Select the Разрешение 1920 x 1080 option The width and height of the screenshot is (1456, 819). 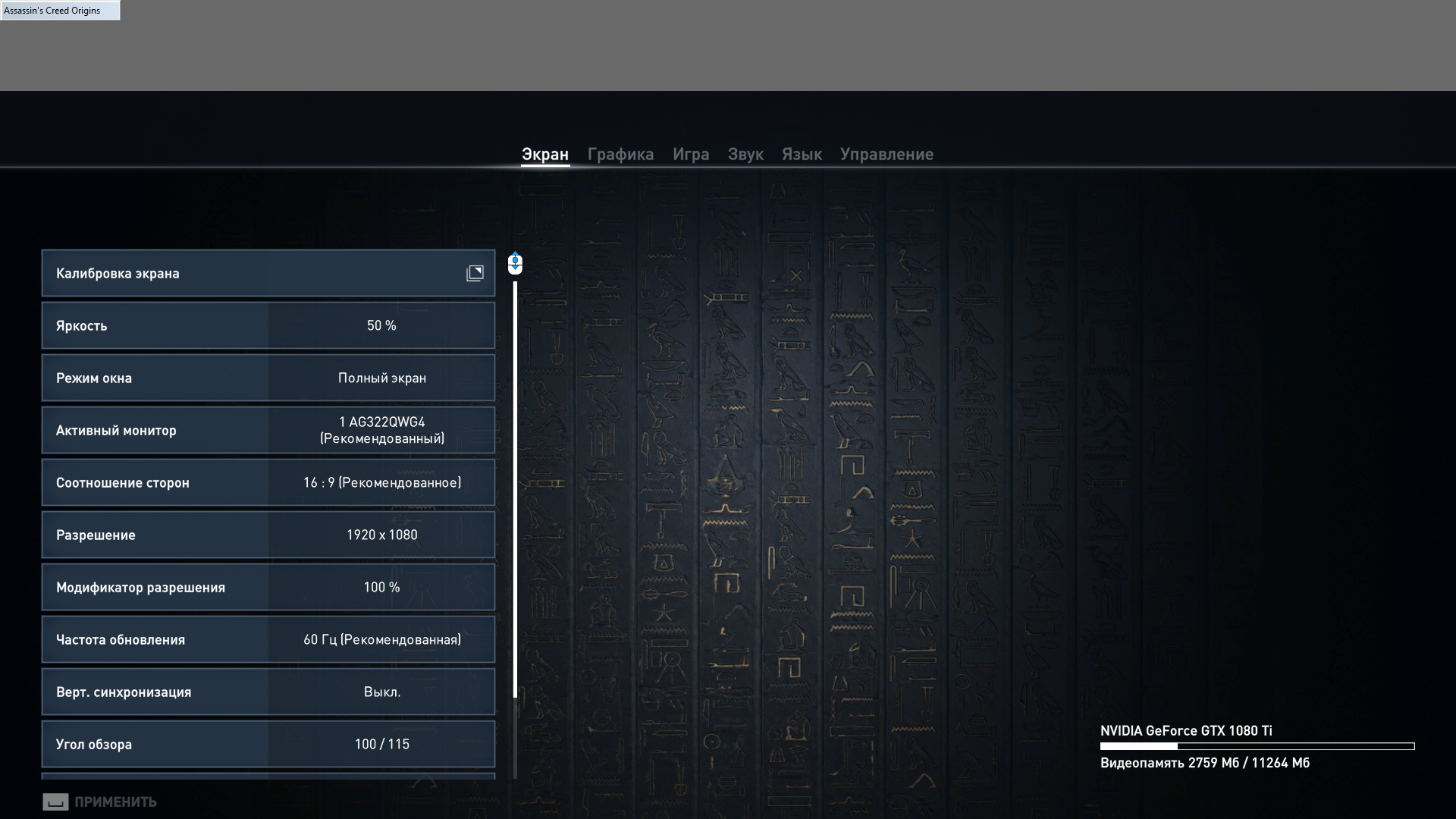(x=381, y=535)
